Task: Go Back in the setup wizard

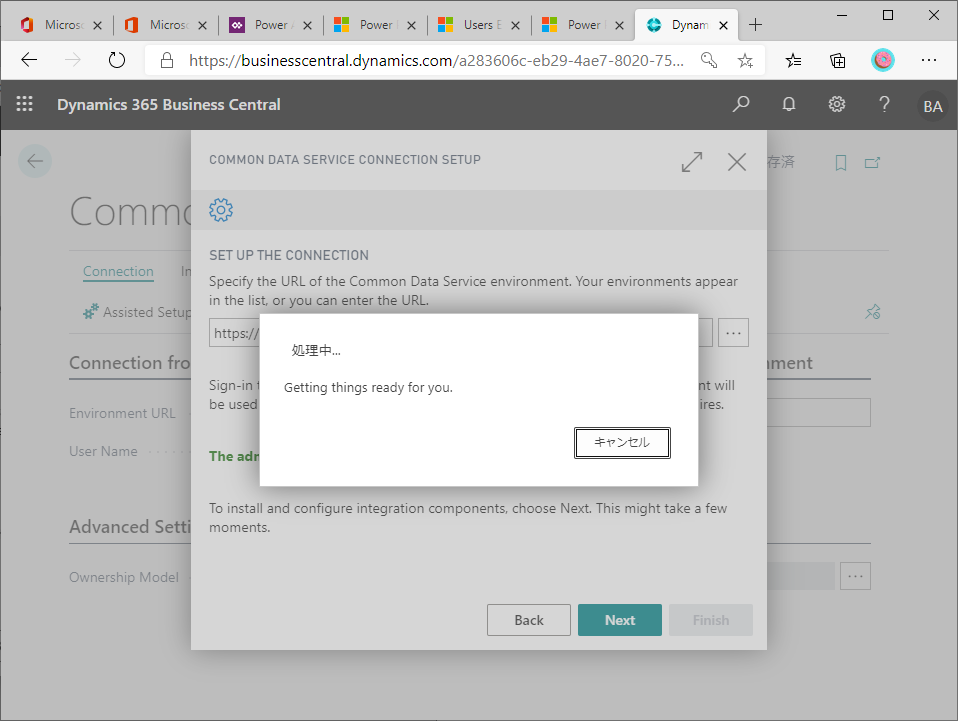Action: click(x=528, y=620)
